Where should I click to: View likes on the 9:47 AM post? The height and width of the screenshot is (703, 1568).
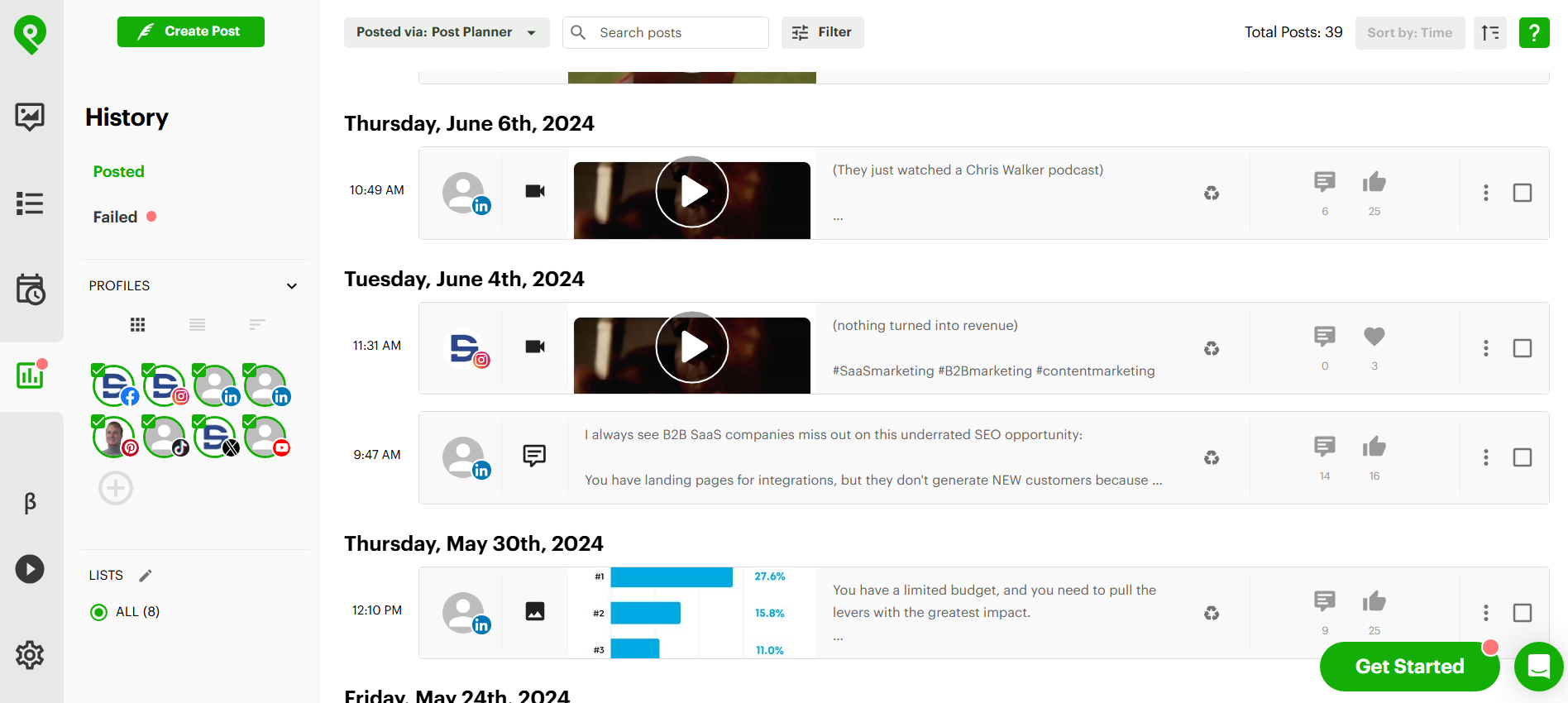pos(1374,447)
